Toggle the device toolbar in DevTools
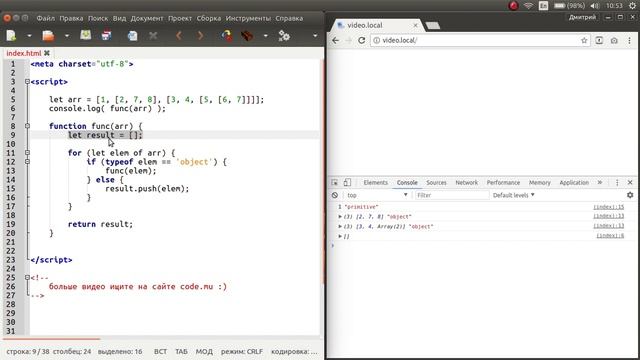640x360 pixels. point(347,182)
